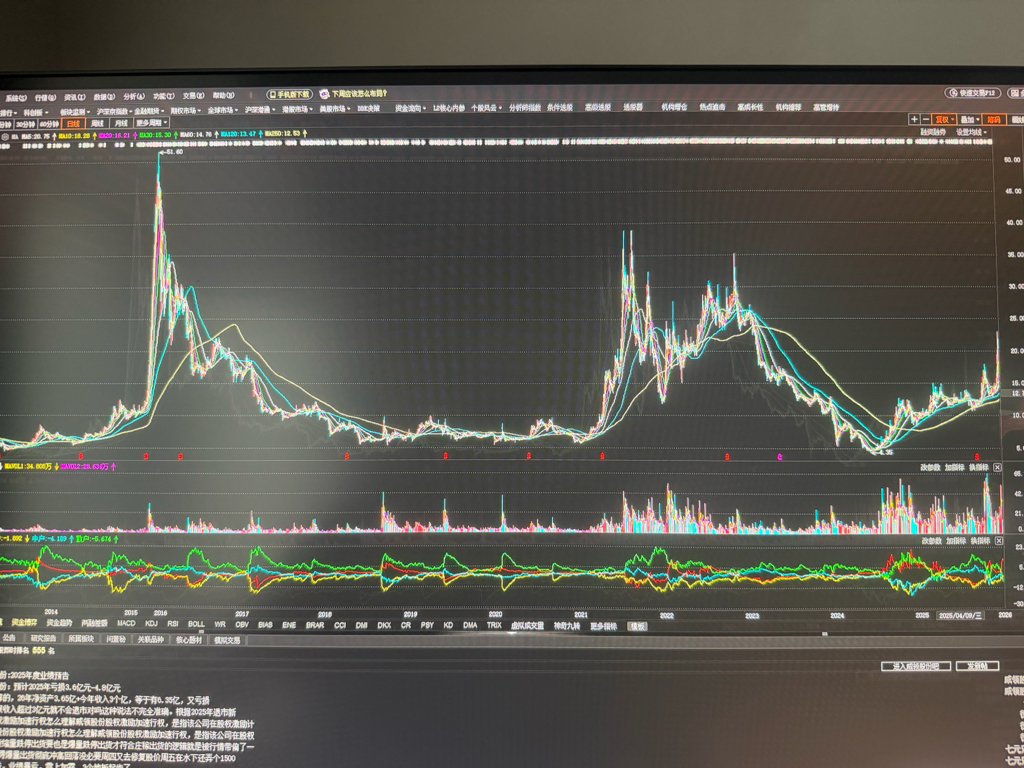1024x768 pixels.
Task: Open the 分析 menu
Action: point(134,96)
